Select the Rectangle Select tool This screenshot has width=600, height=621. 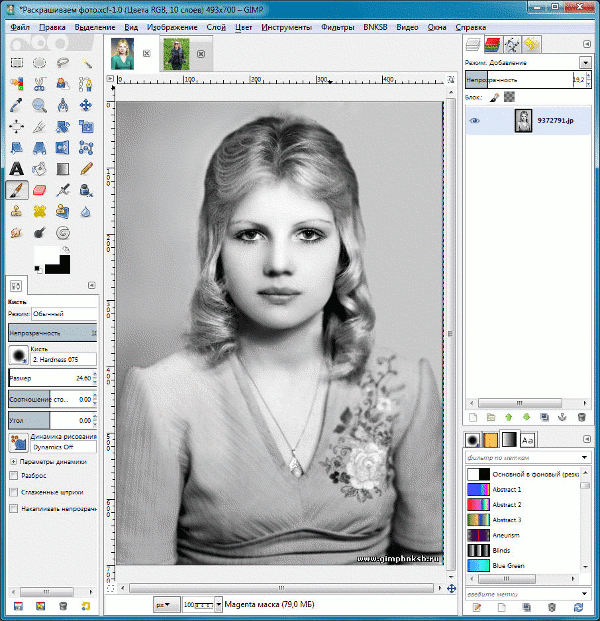point(16,62)
